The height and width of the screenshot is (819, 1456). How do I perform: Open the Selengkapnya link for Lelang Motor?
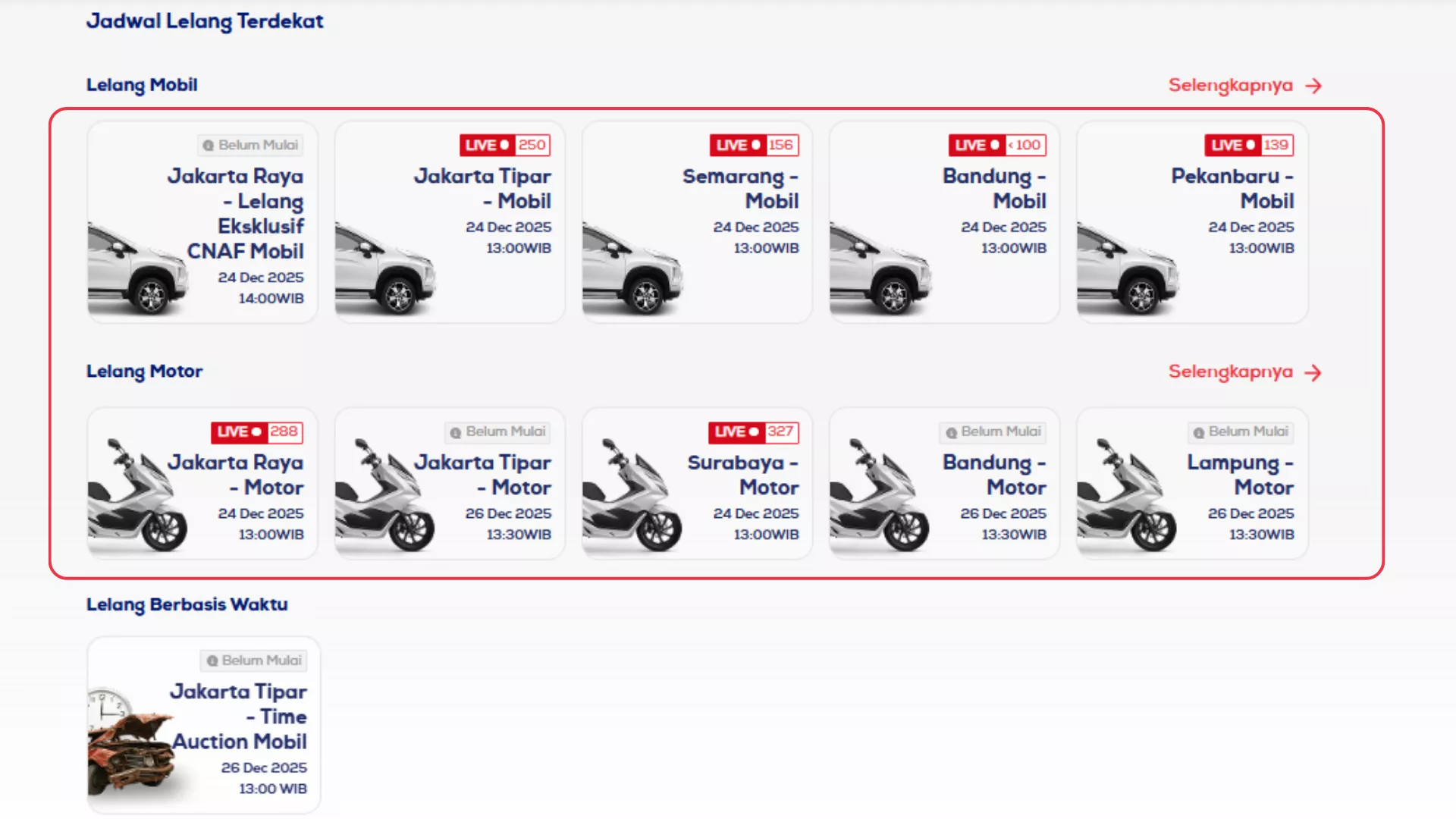1230,372
